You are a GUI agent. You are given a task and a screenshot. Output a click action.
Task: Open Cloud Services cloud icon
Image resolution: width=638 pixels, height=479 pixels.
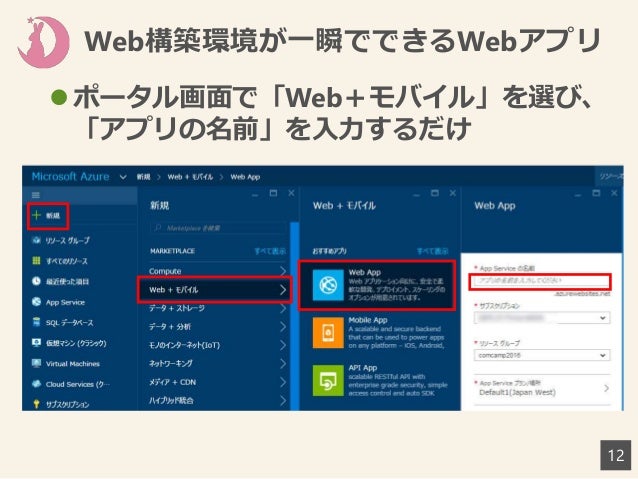click(36, 384)
